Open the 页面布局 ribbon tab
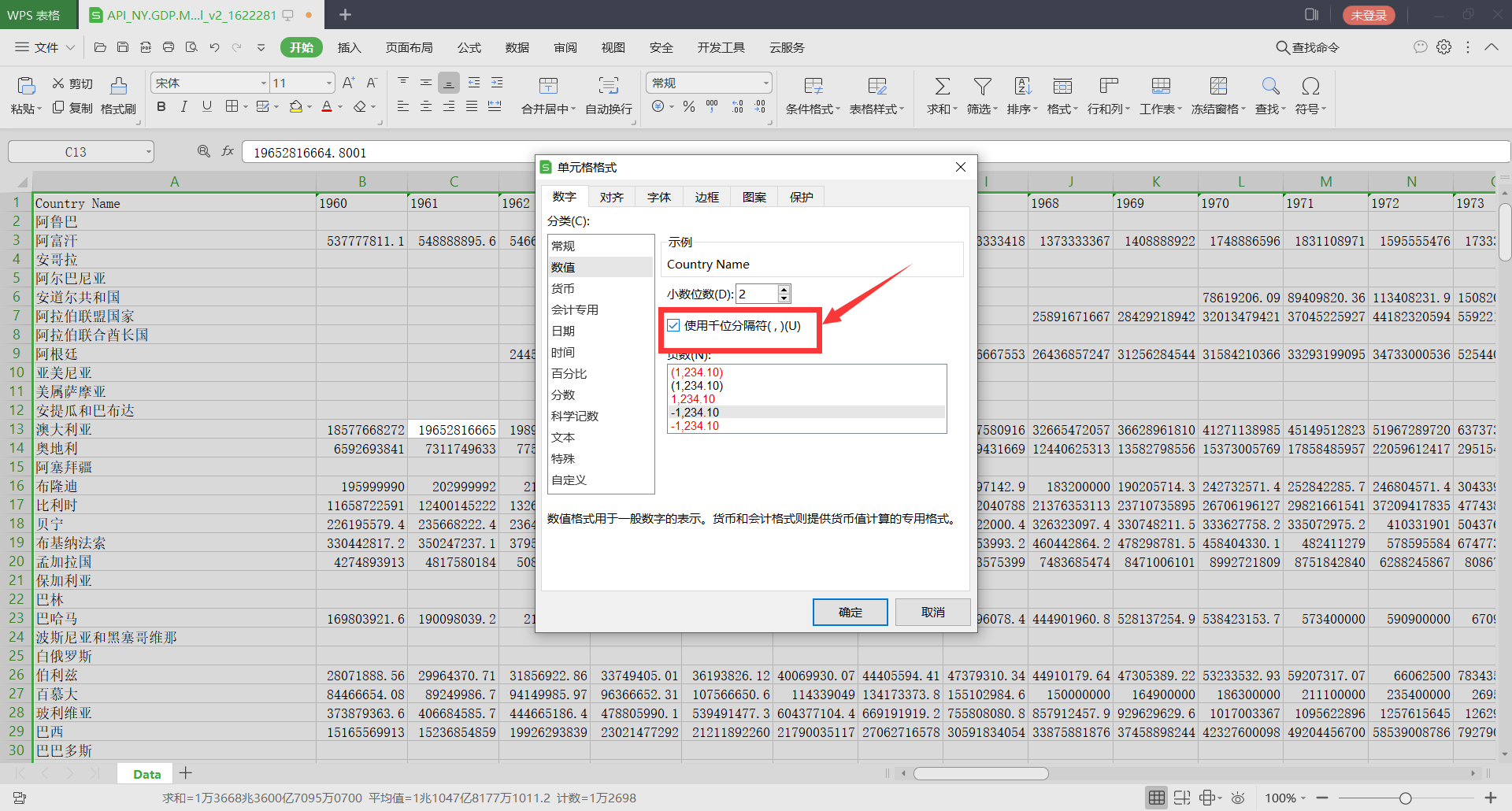Image resolution: width=1512 pixels, height=811 pixels. pyautogui.click(x=409, y=47)
